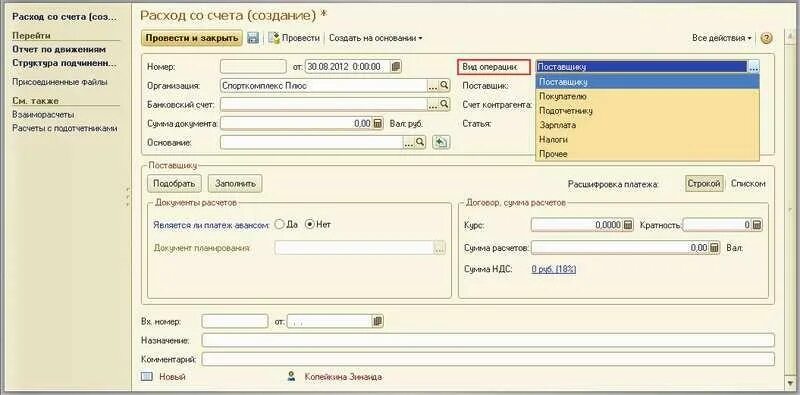Select Нет for Является ли платеж авансом
Image resolution: width=800 pixels, height=395 pixels.
pos(309,224)
